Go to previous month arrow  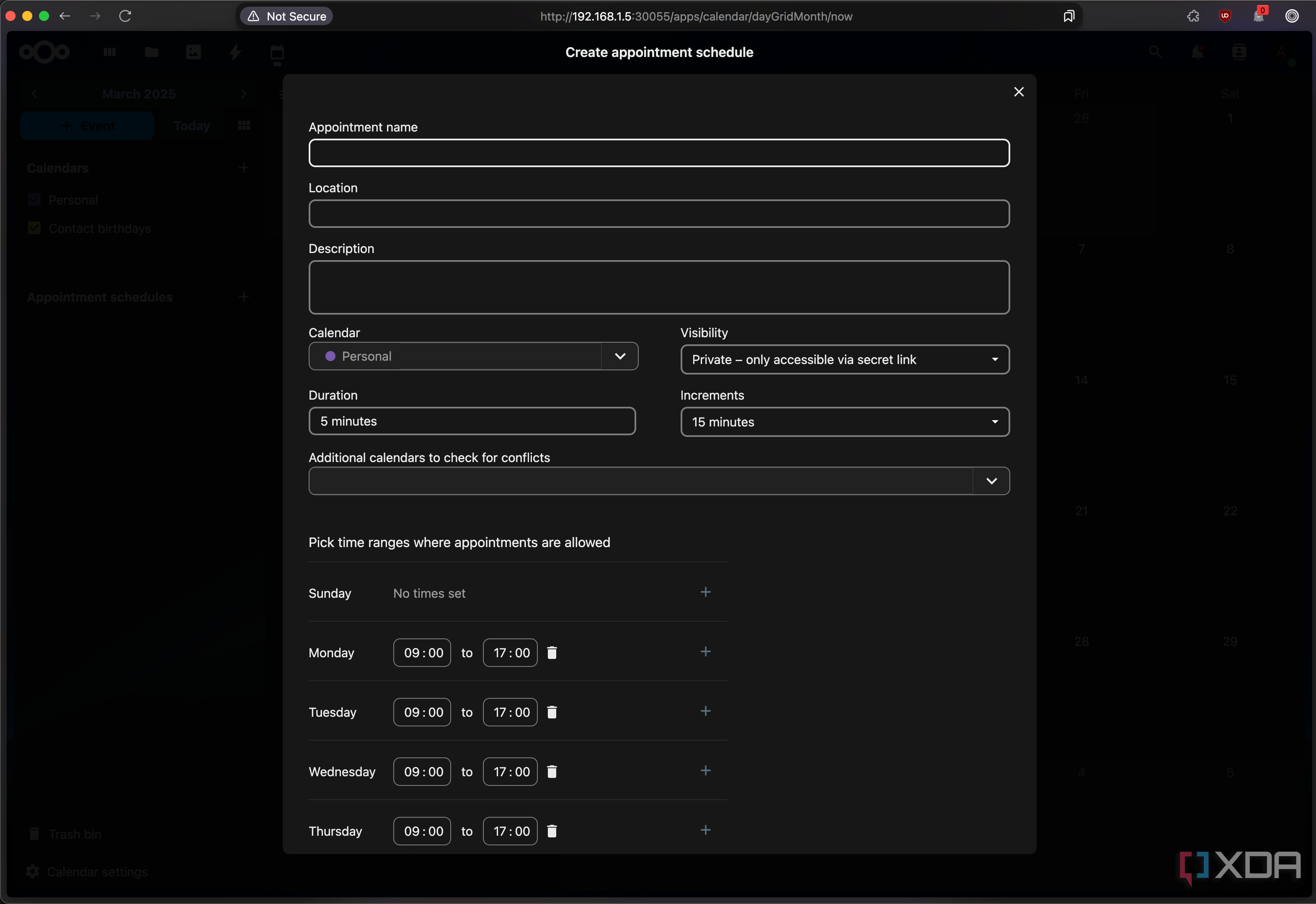(34, 94)
